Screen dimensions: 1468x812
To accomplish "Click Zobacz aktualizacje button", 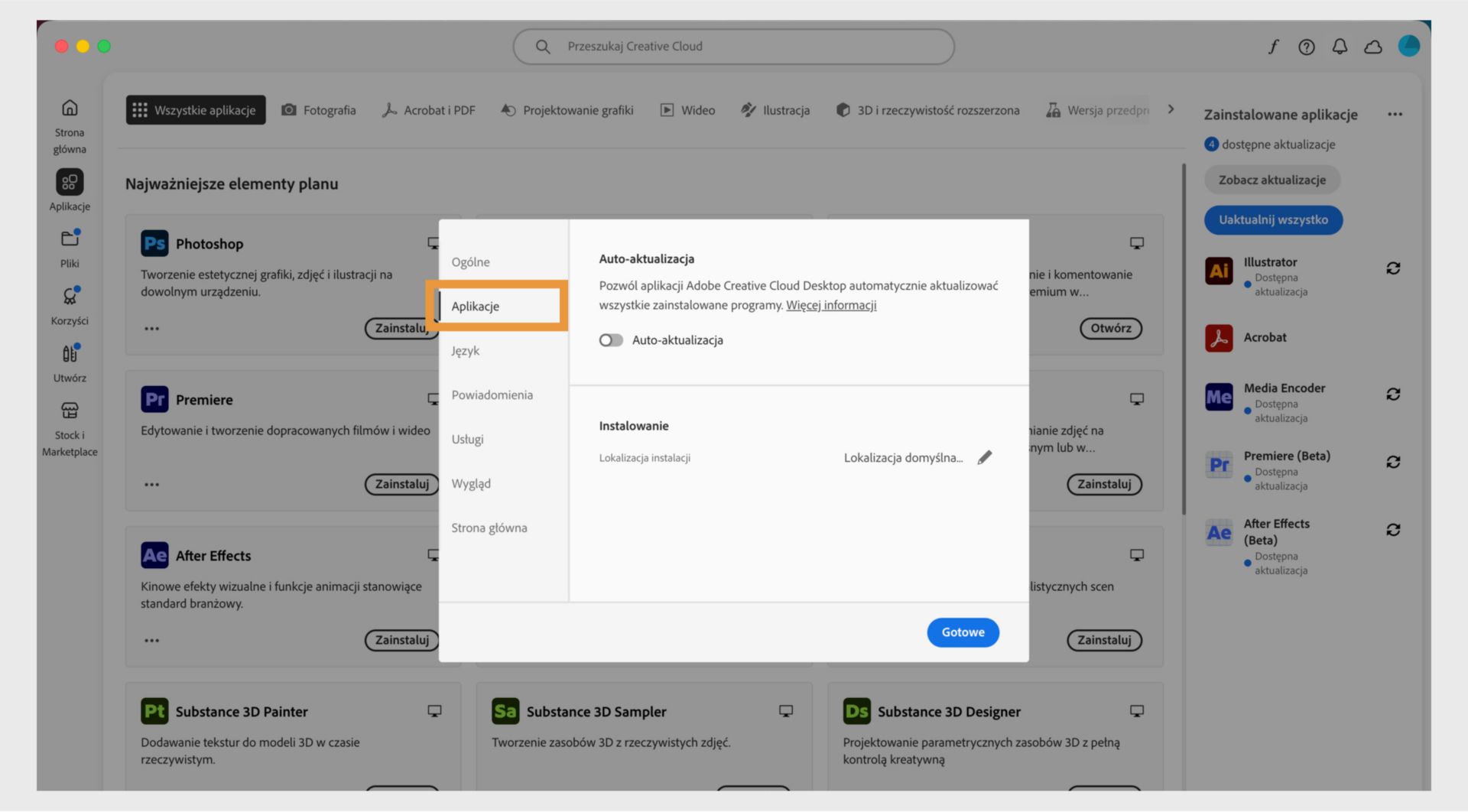I will point(1272,180).
